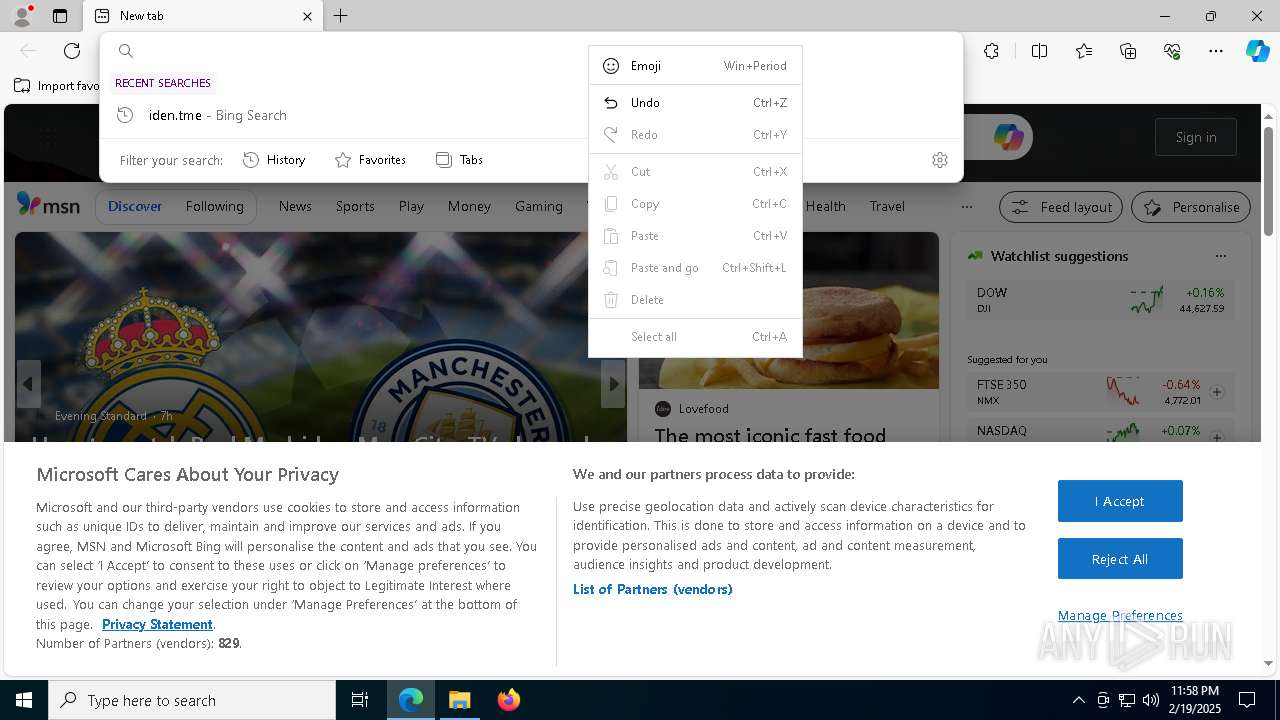Viewport: 1280px width, 720px height.
Task: Show hidden system tray icons
Action: (1078, 700)
